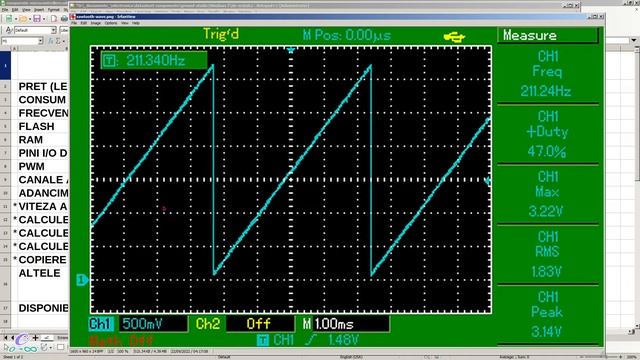The height and width of the screenshot is (360, 640).
Task: Click the first-sheet navigation arrow
Action: tap(6, 338)
